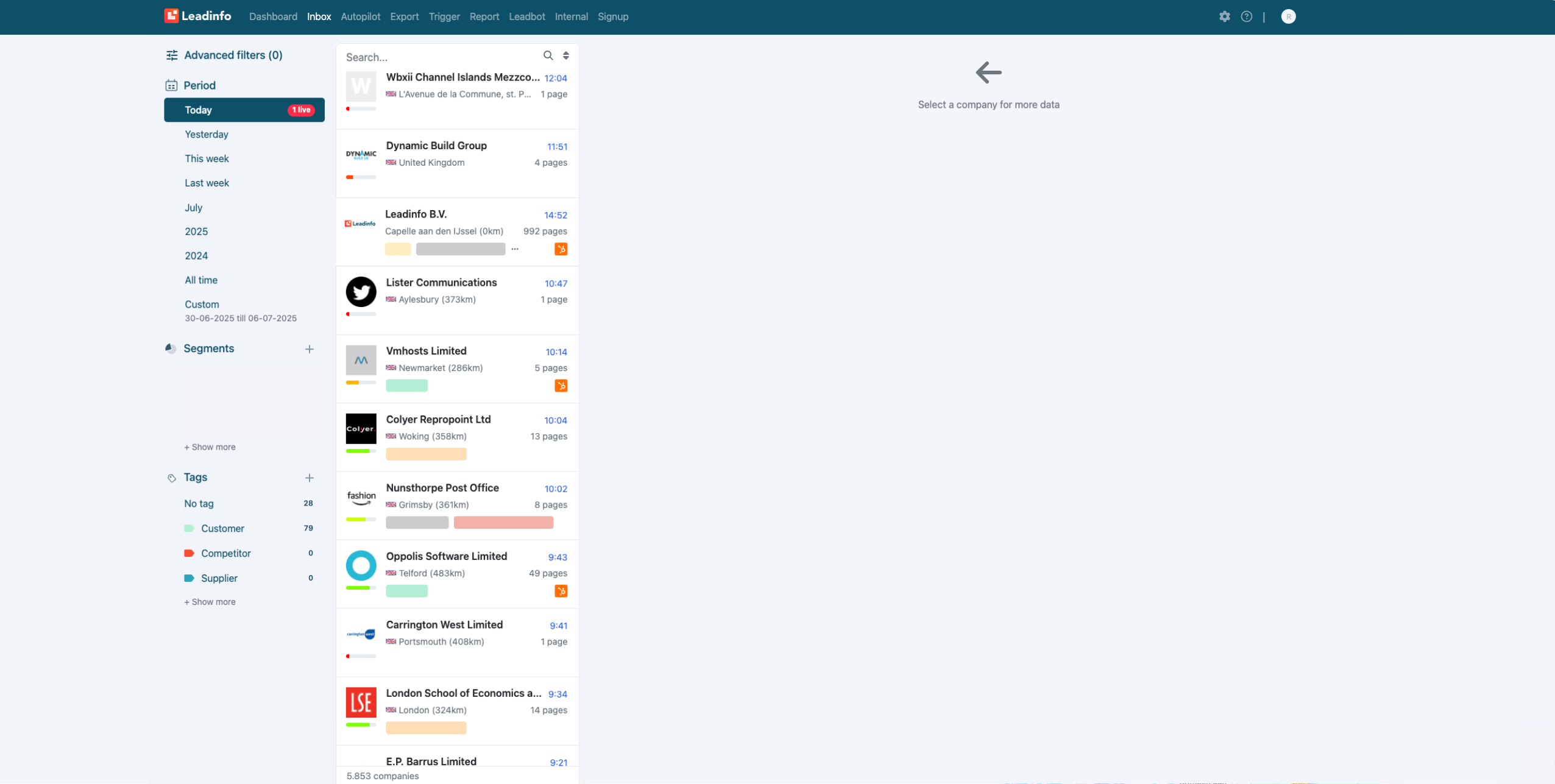Click the Competitor tag red icon
This screenshot has width=1555, height=784.
[189, 553]
